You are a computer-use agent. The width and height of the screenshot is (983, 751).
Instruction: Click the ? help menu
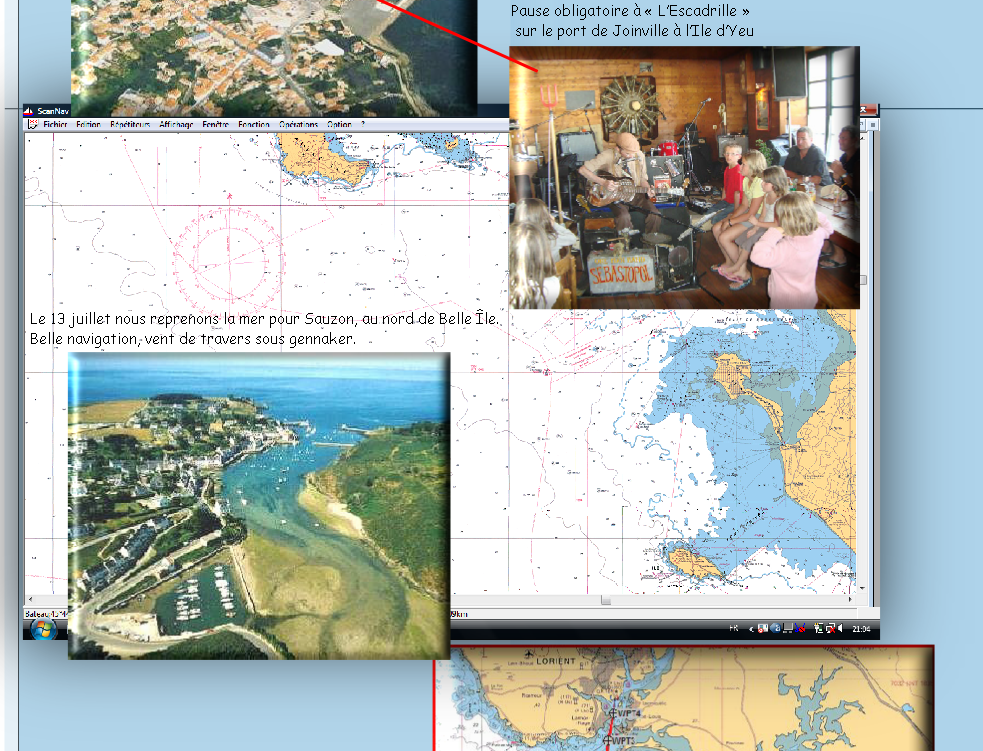point(362,125)
